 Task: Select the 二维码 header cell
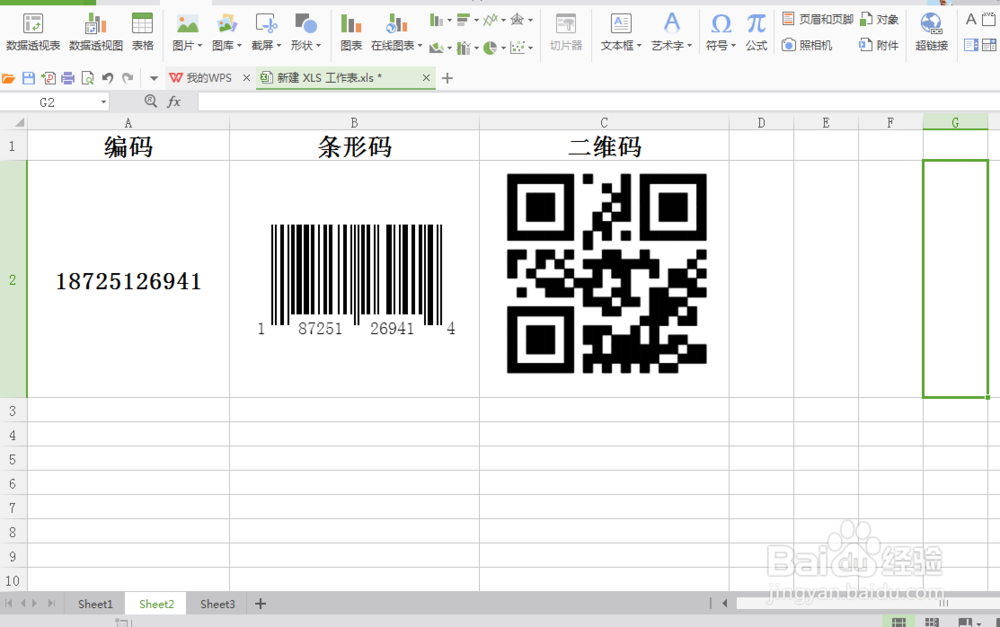pos(604,146)
